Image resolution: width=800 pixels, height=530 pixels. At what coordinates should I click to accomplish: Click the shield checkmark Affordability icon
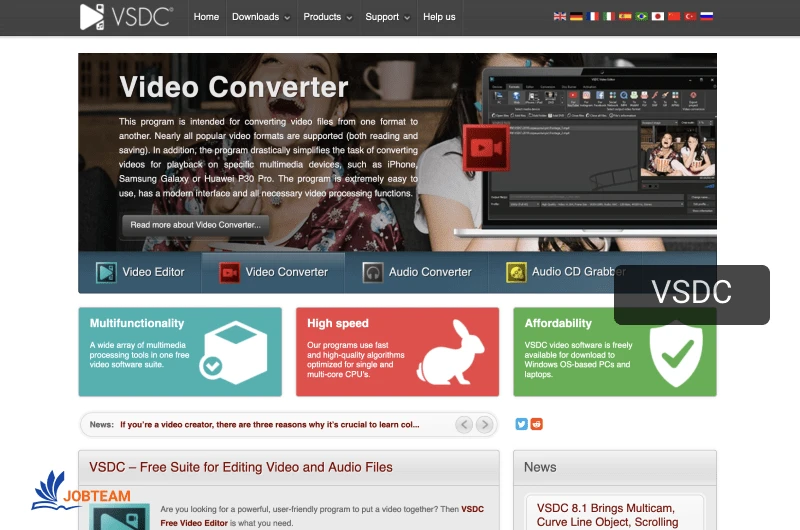[676, 355]
